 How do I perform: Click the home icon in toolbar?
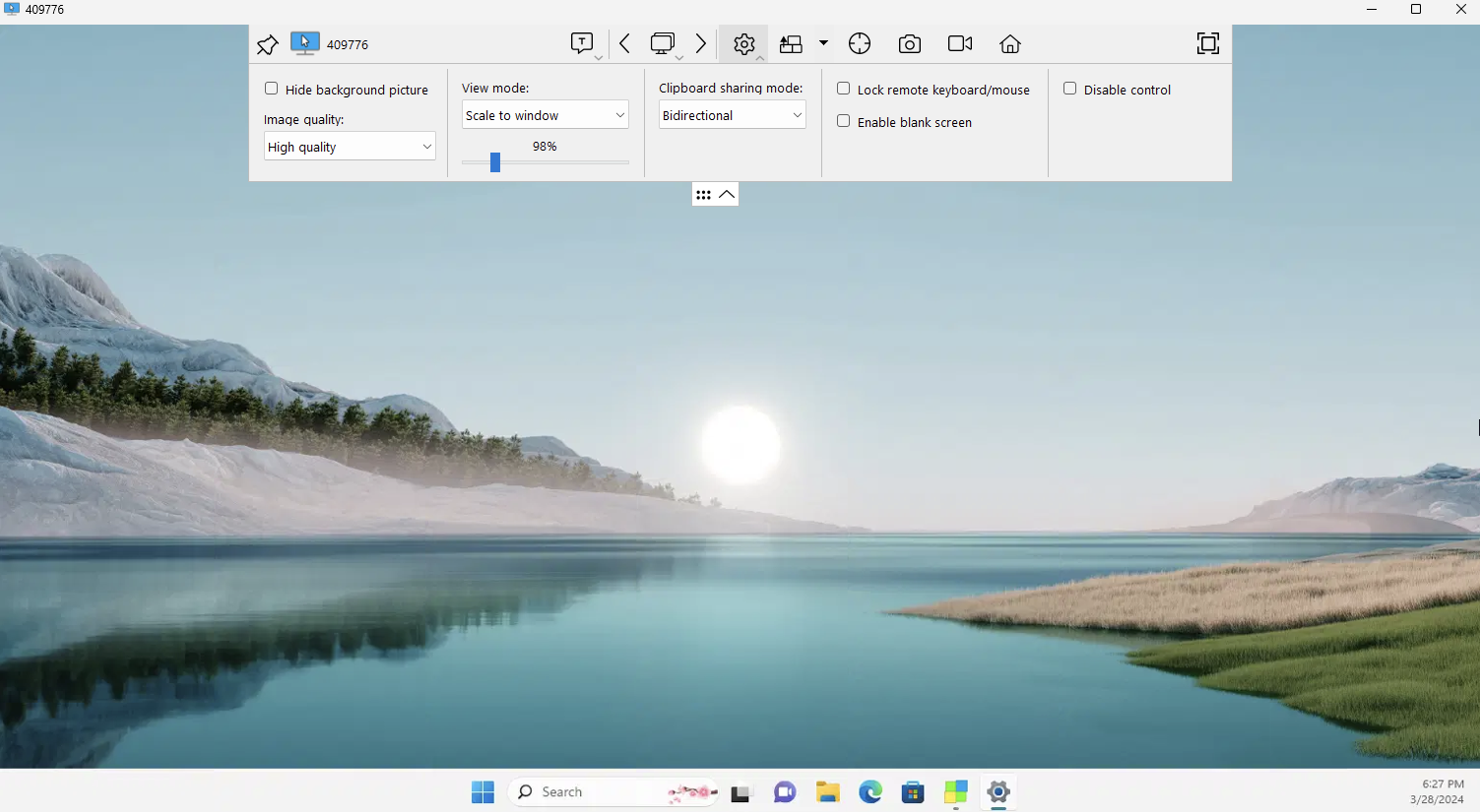(x=1010, y=43)
